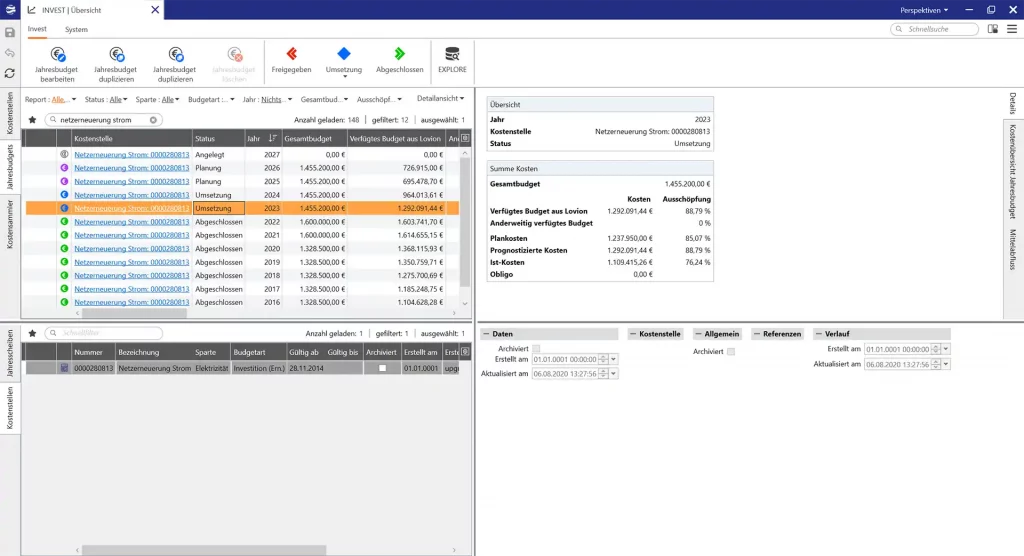The width and height of the screenshot is (1024, 556).
Task: Click the Abgeschlossen green arrow icon
Action: pyautogui.click(x=399, y=54)
